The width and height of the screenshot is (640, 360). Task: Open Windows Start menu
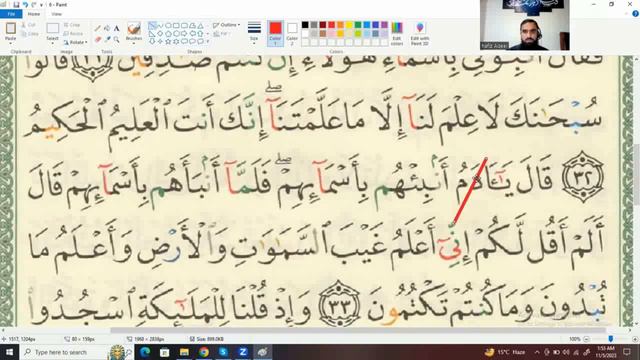tap(9, 352)
